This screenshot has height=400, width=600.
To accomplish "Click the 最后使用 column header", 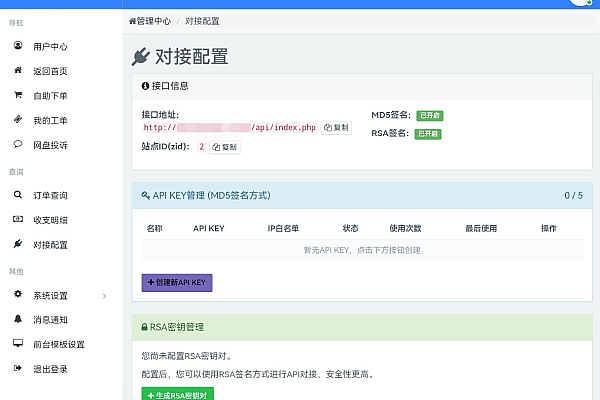I will [481, 229].
